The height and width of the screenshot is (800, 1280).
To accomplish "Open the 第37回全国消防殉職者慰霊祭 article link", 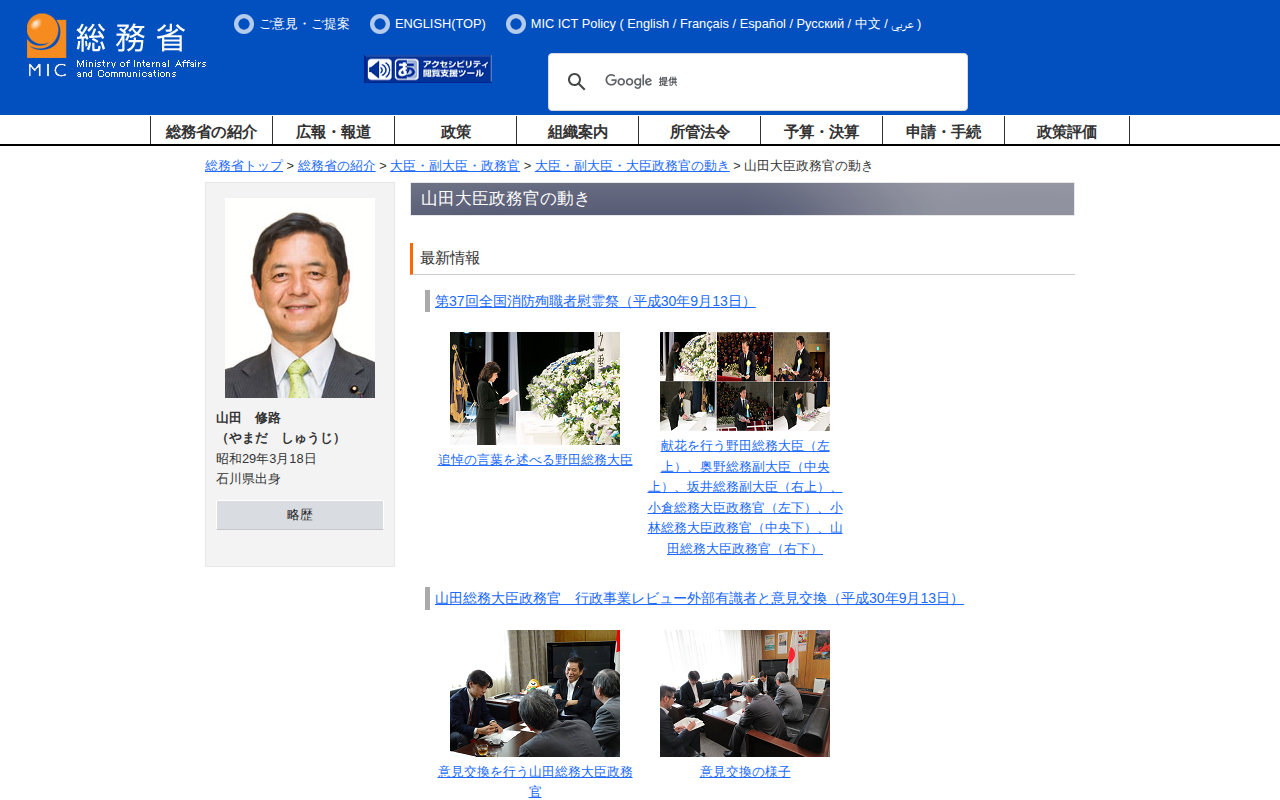I will (595, 301).
